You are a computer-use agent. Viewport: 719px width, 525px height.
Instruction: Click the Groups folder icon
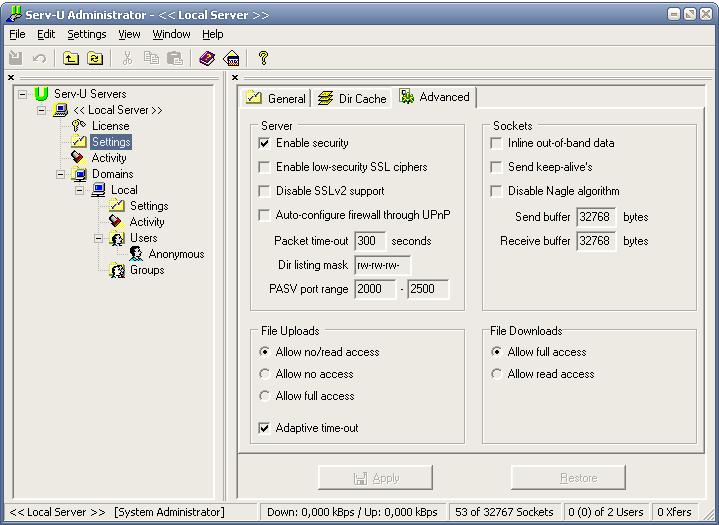click(x=117, y=270)
